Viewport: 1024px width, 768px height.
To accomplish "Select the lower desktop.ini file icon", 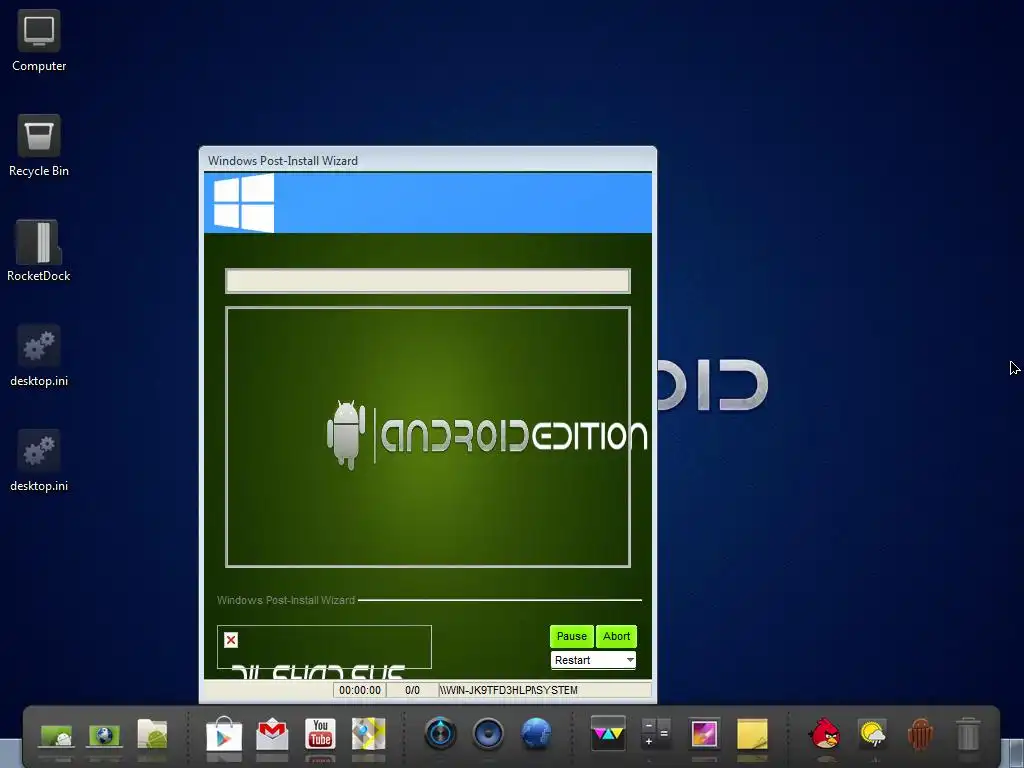I will 39,460.
